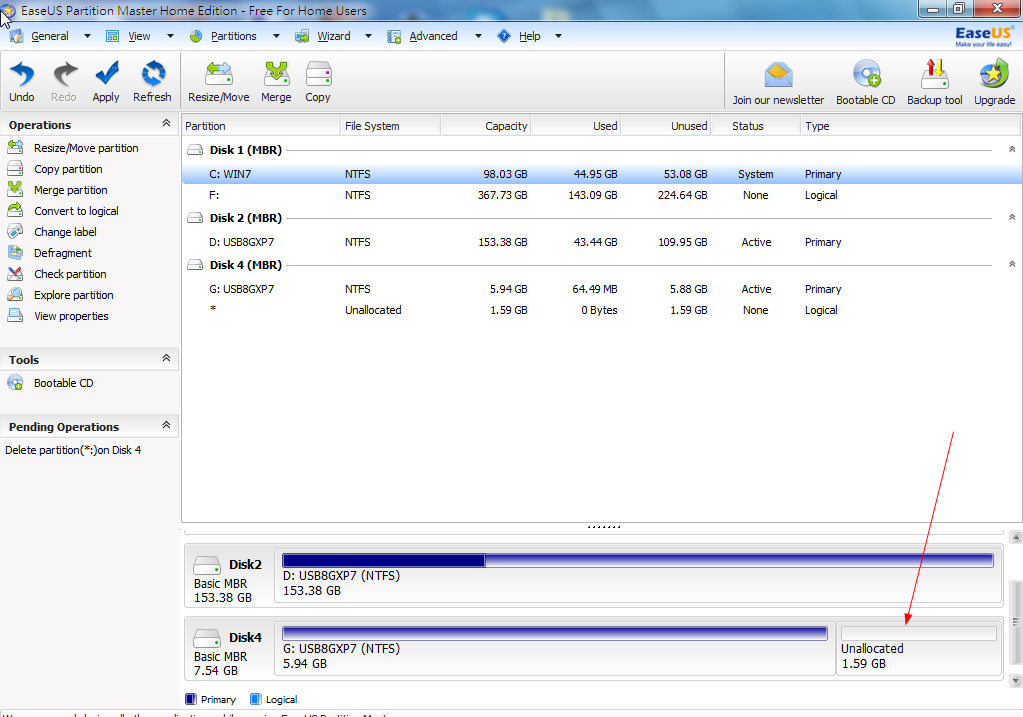Click the Undo toolbar icon
Image resolution: width=1023 pixels, height=717 pixels.
pyautogui.click(x=22, y=74)
